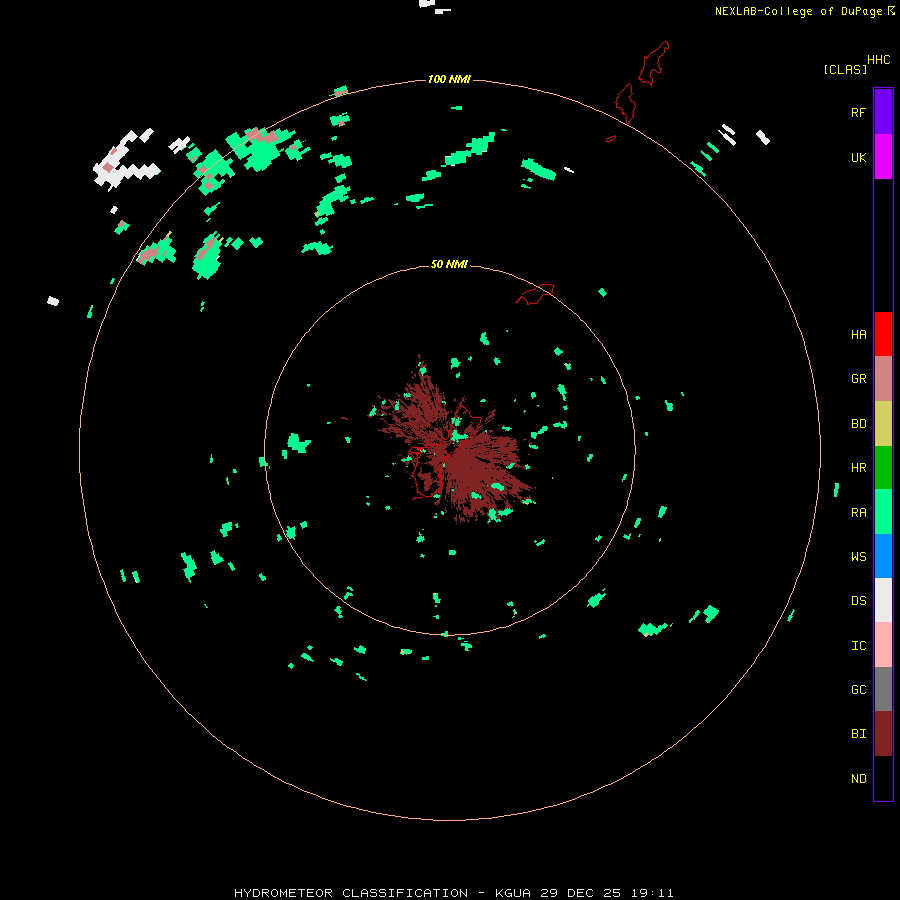Click the NEXLAB-College of DuPage credit

[x=798, y=11]
